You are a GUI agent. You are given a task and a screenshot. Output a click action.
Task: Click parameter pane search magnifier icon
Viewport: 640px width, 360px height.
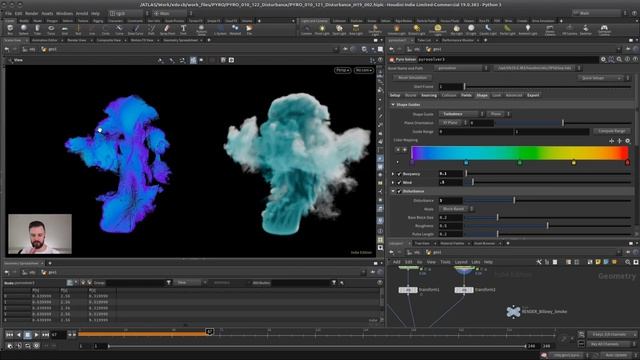619,60
